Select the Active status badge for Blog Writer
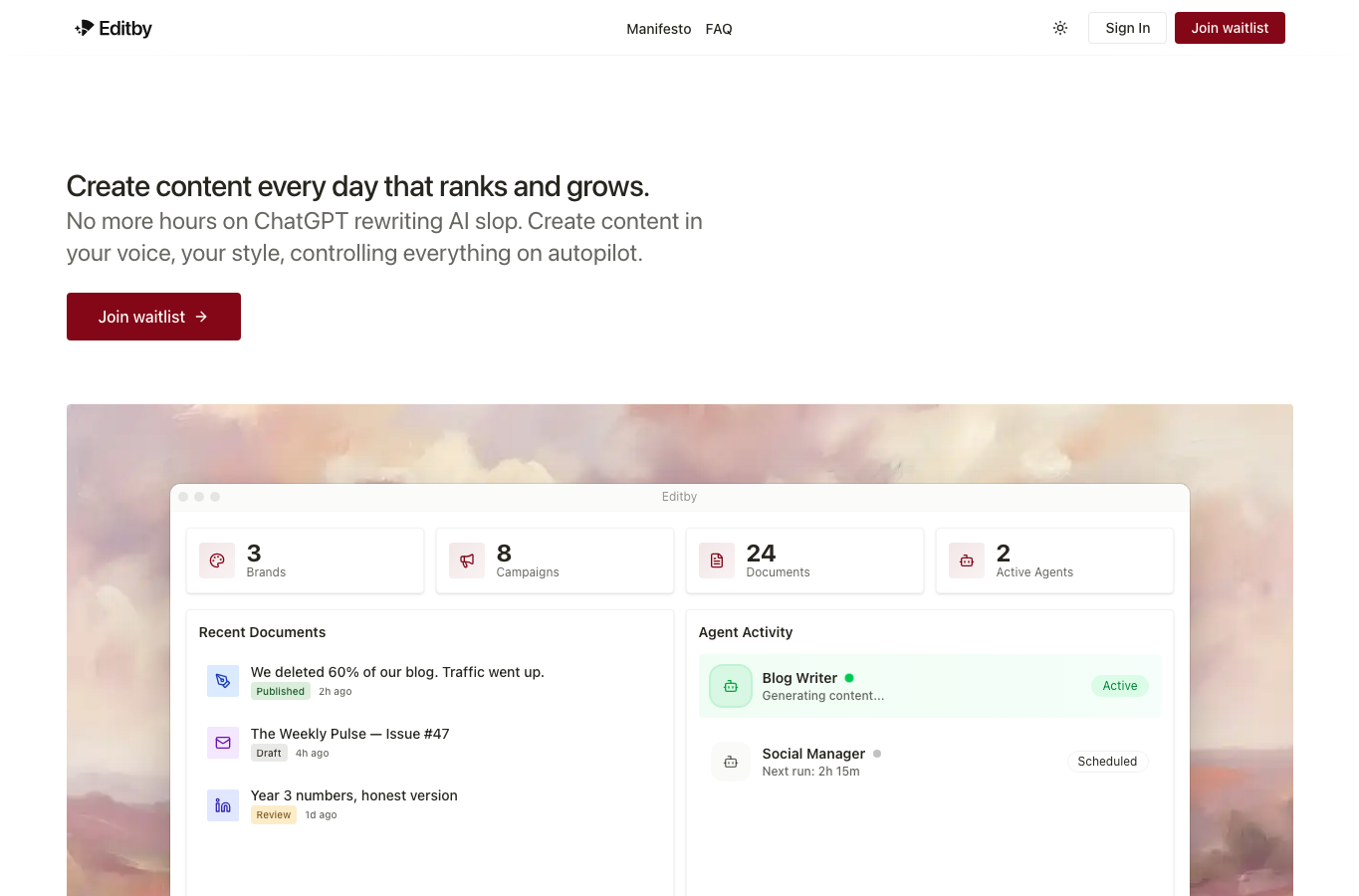 1120,686
